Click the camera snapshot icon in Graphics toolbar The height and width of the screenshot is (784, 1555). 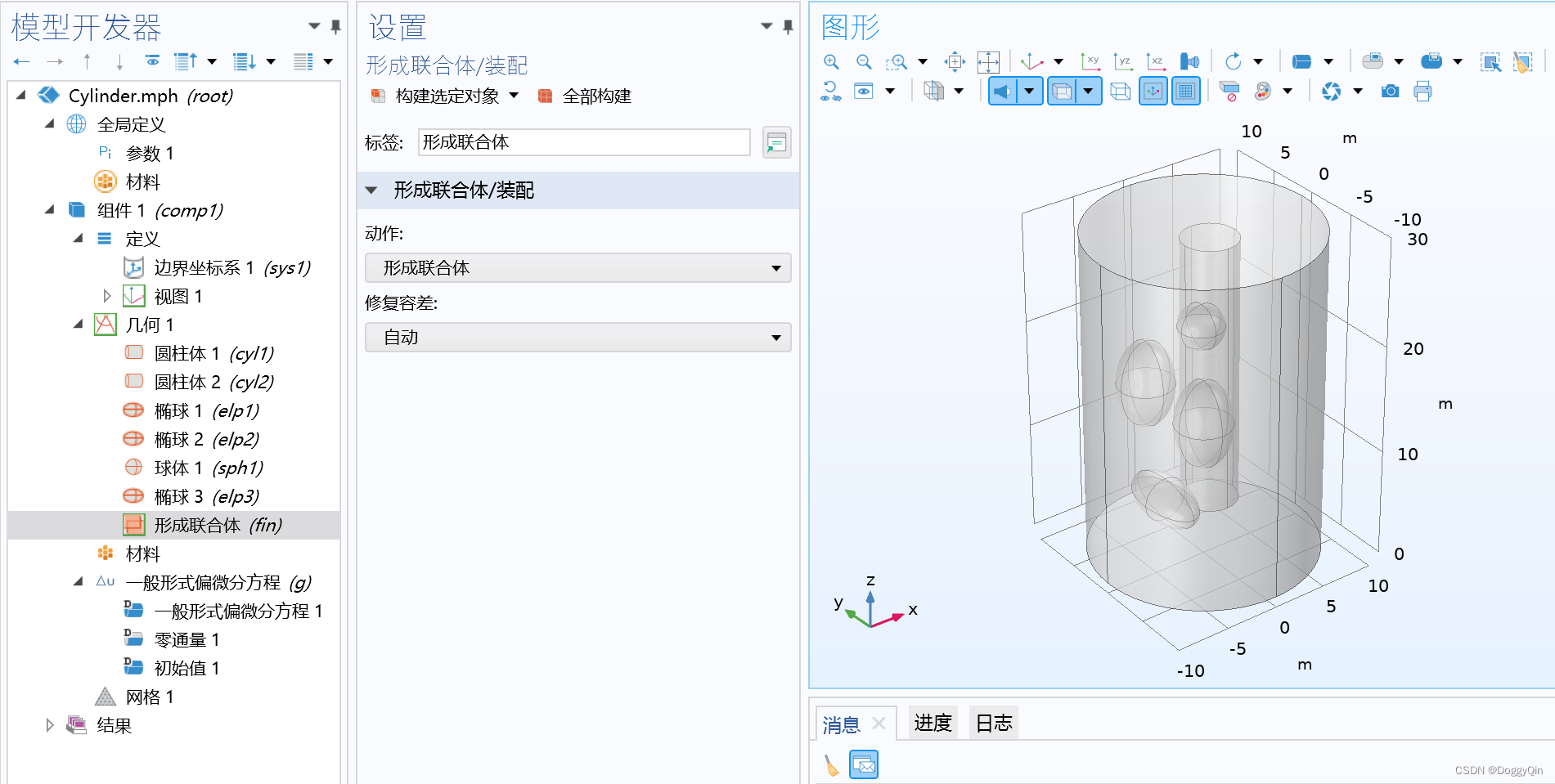tap(1390, 92)
